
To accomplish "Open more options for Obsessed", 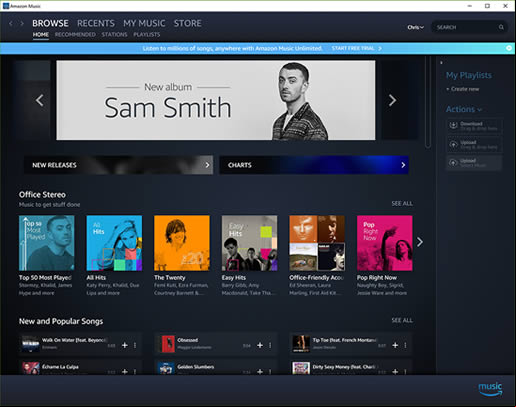I will click(270, 345).
